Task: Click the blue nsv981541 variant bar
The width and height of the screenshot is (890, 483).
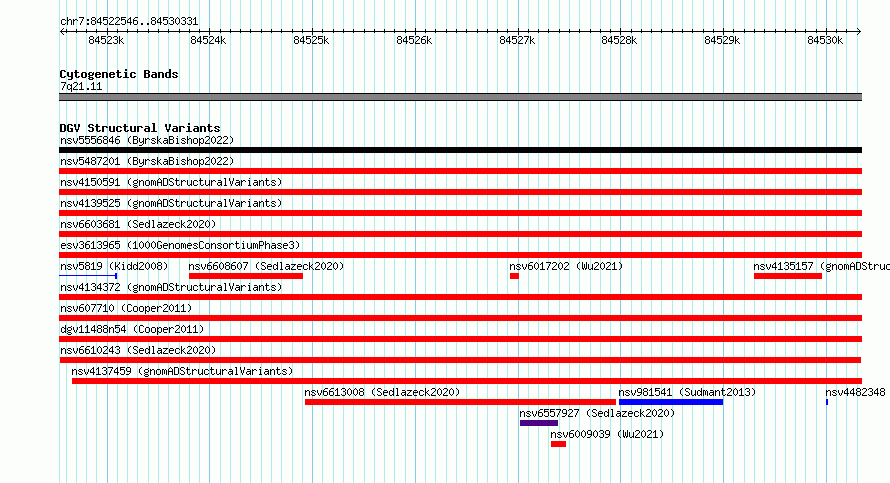Action: click(x=671, y=402)
